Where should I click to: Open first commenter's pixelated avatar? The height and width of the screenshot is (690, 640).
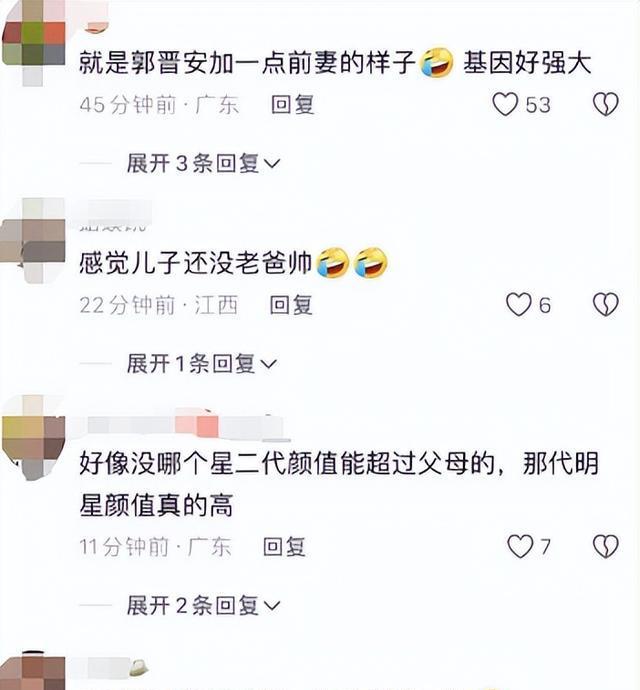click(33, 43)
